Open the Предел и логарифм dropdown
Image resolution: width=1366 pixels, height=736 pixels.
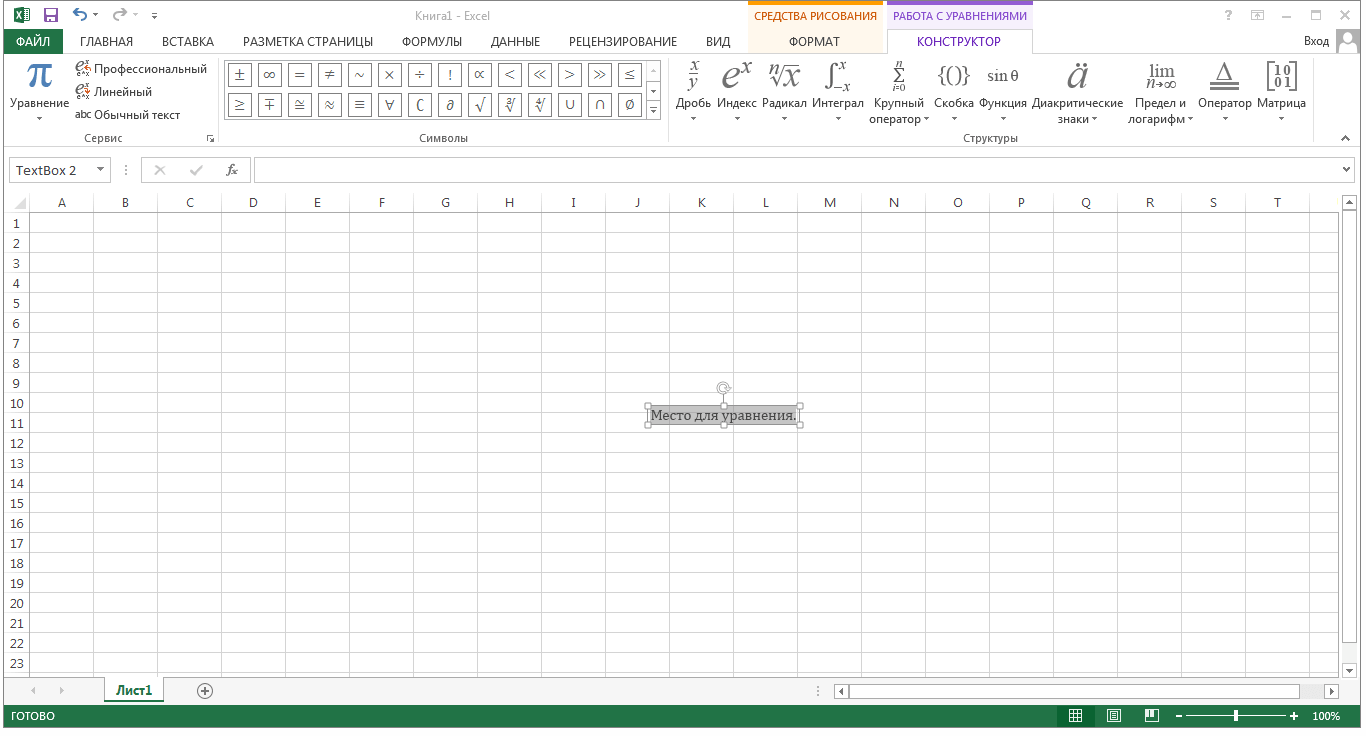[1161, 91]
